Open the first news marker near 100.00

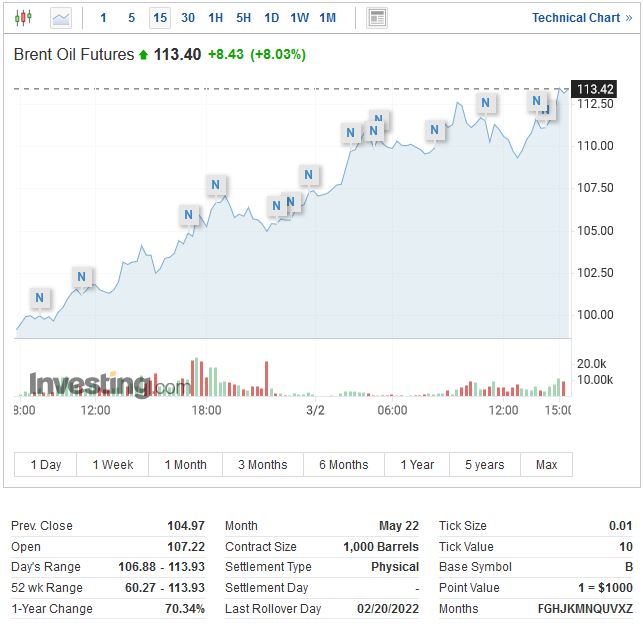(x=40, y=298)
